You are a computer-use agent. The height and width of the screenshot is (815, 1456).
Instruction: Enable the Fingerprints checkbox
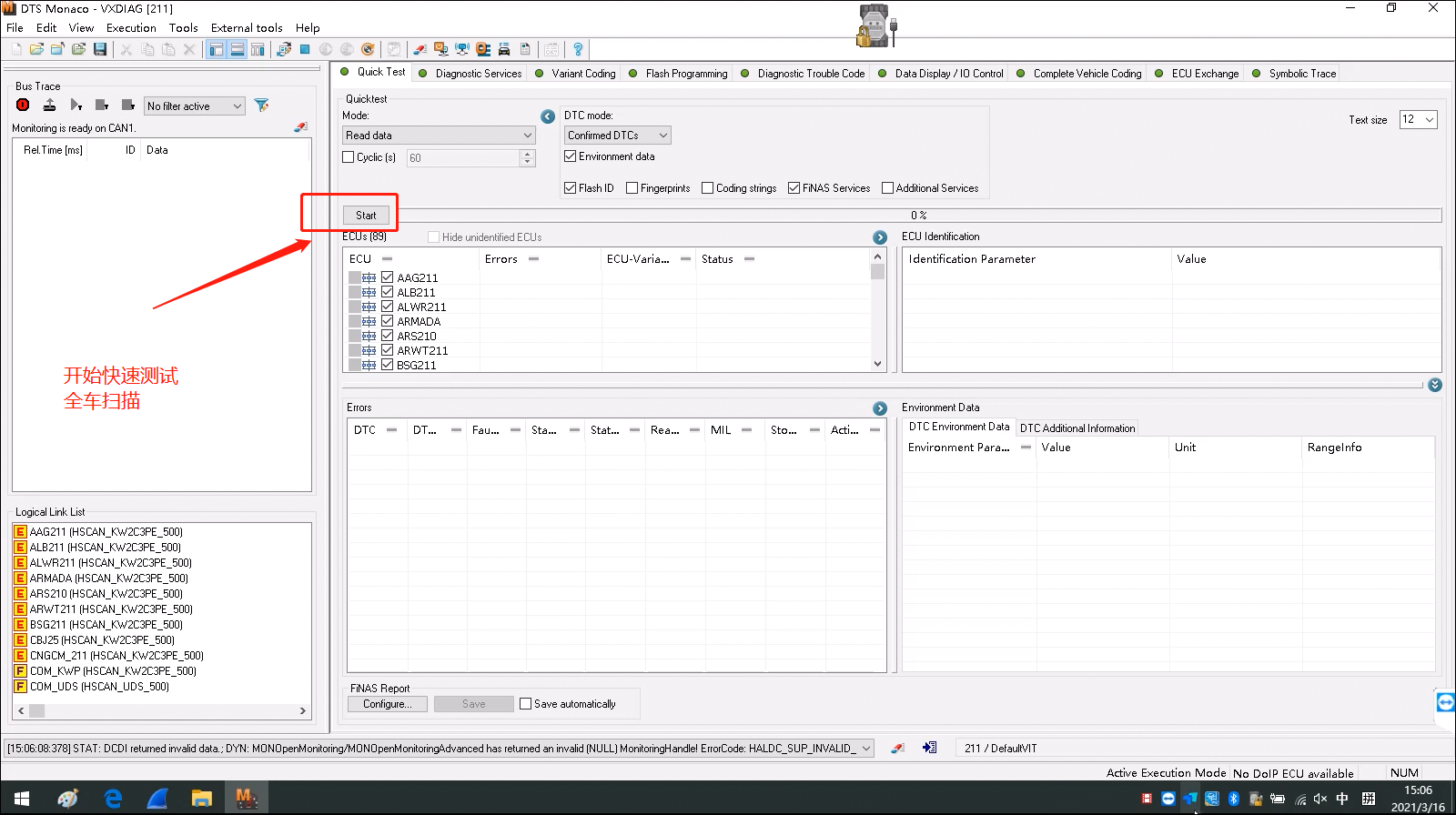632,188
